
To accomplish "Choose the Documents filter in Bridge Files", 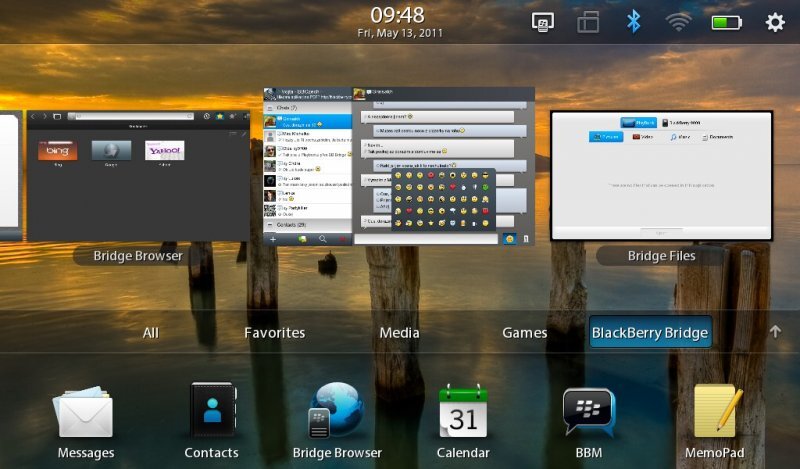I will tap(718, 137).
